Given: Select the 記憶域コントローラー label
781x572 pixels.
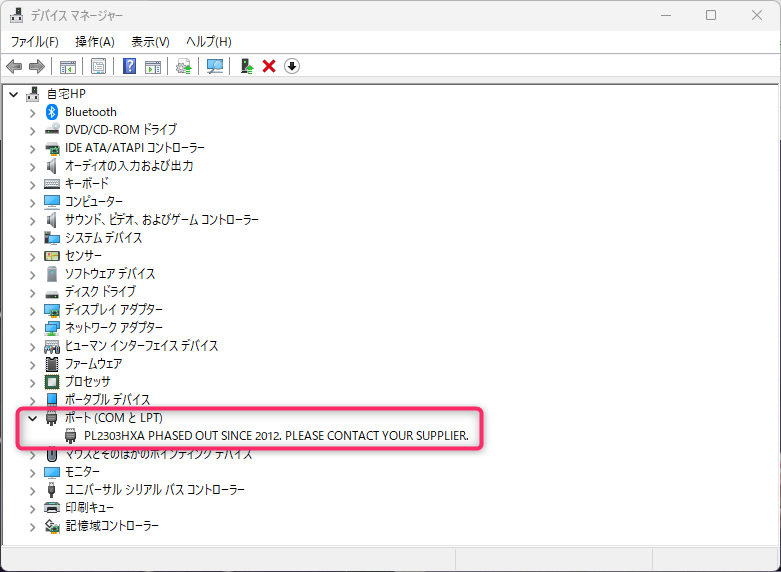Looking at the screenshot, I should click(x=112, y=526).
